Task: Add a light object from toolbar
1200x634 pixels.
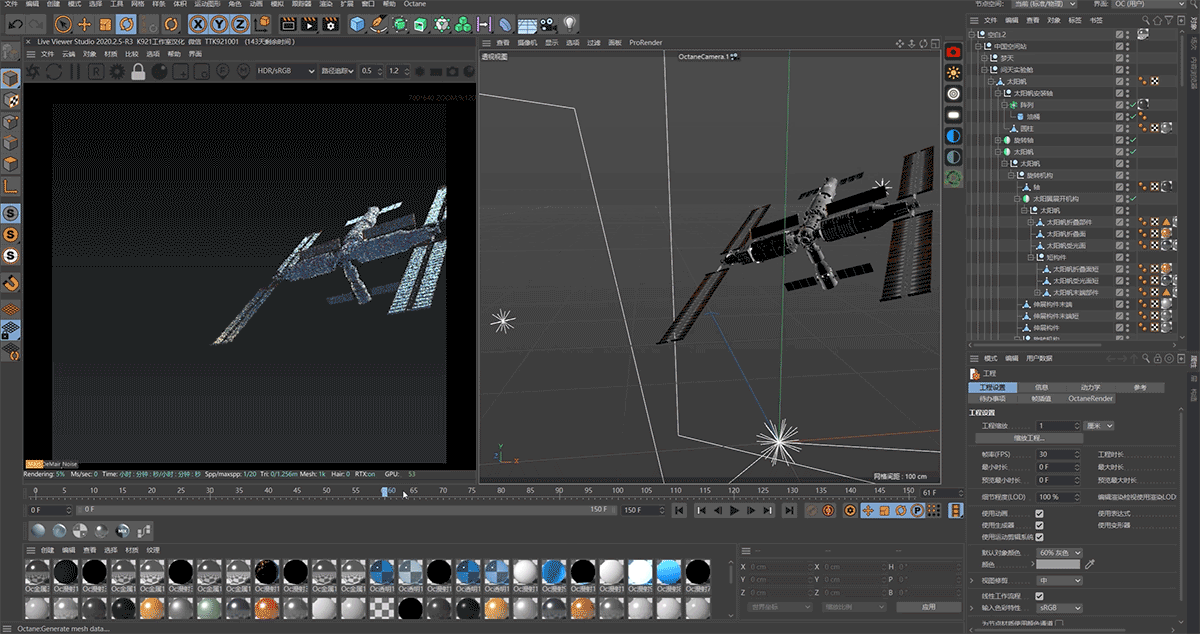Action: click(x=570, y=23)
